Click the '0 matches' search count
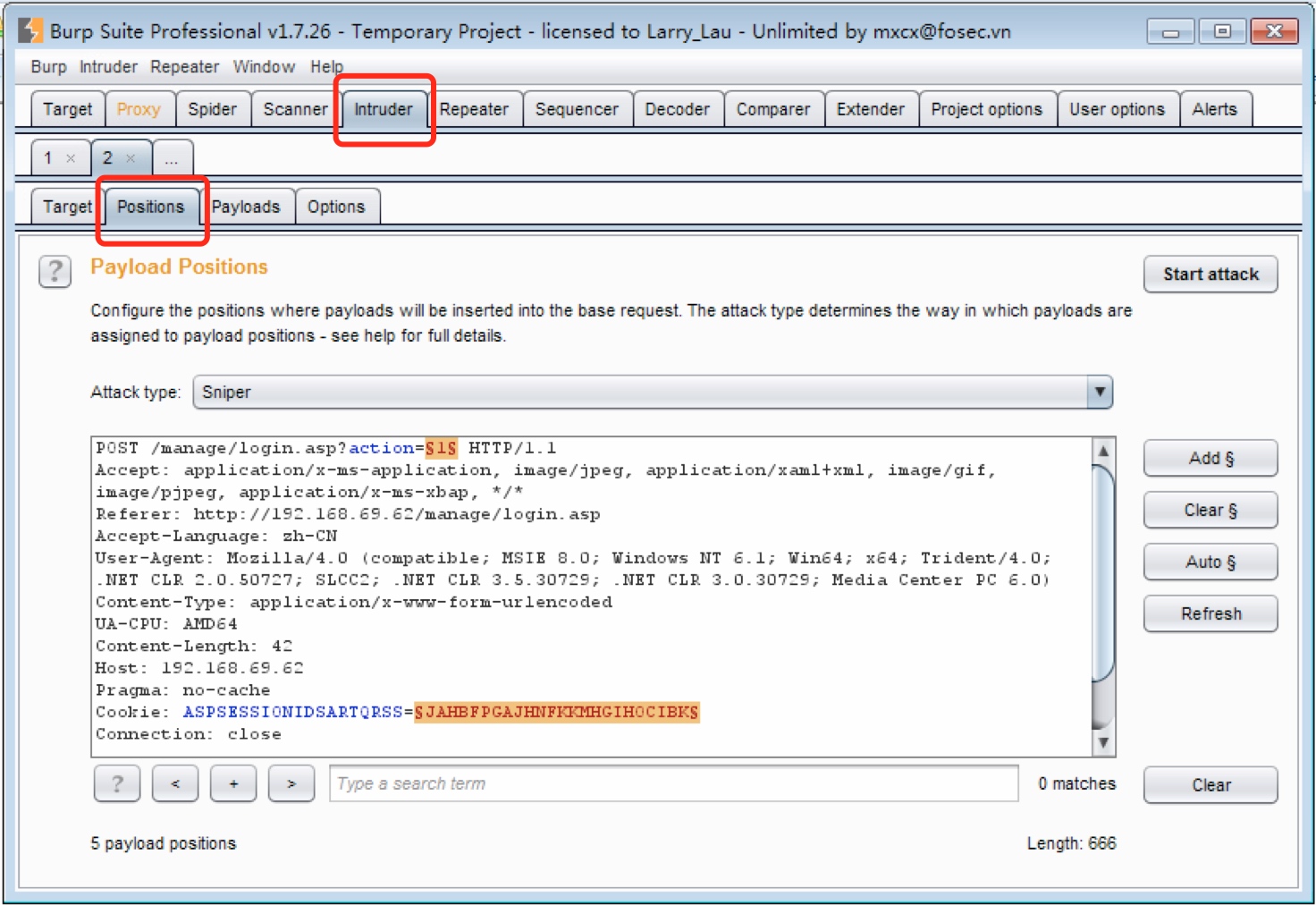Image resolution: width=1316 pixels, height=905 pixels. coord(1076,783)
